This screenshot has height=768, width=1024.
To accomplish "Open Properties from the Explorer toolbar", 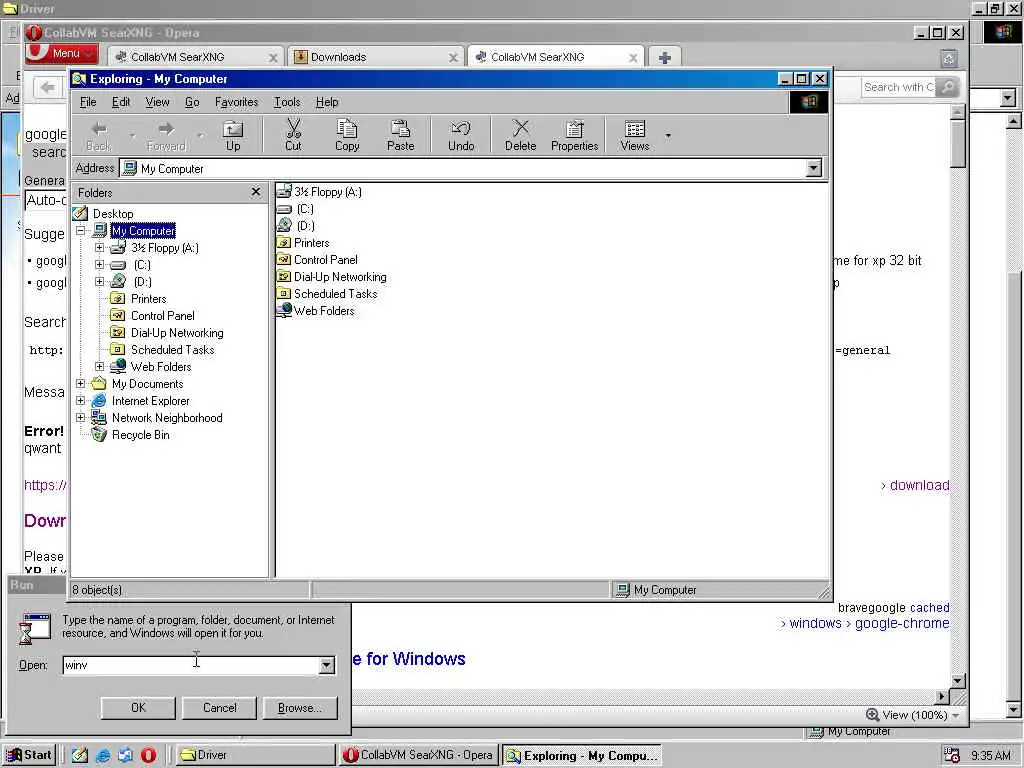I will [575, 135].
